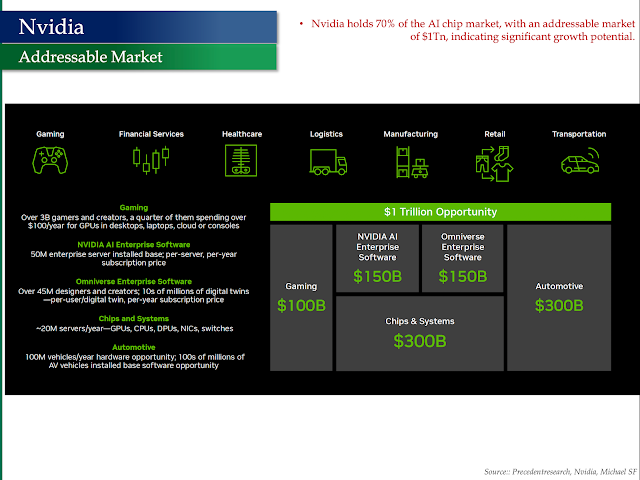The width and height of the screenshot is (640, 480).
Task: Click the Gaming $100B tile
Action: [301, 298]
